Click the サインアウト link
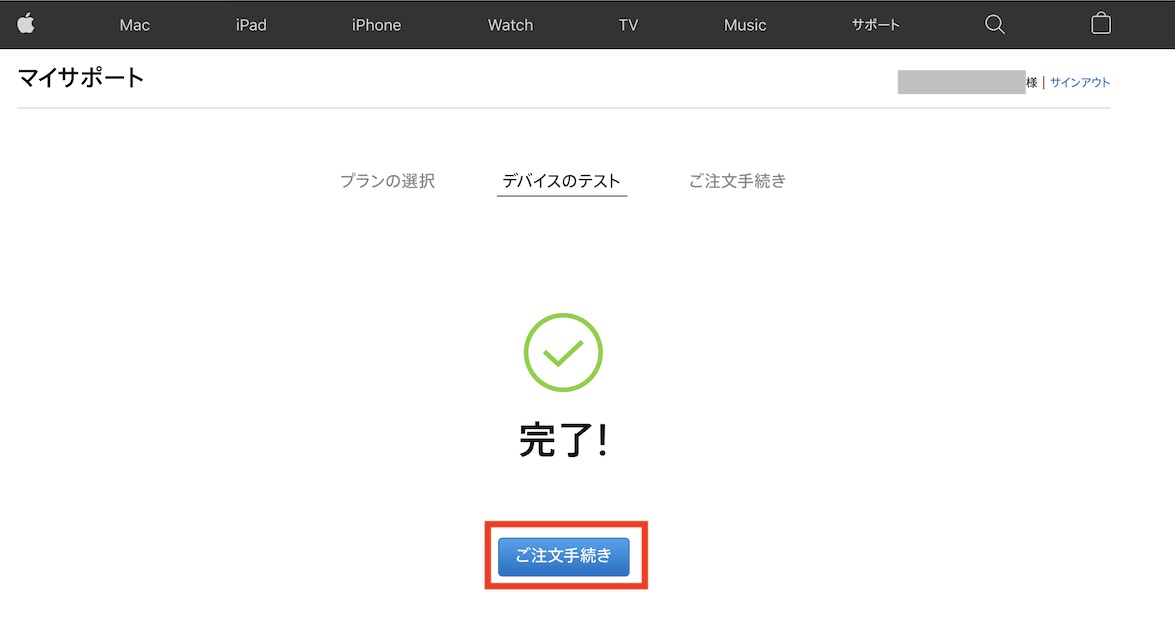The image size is (1175, 627). coord(1080,82)
